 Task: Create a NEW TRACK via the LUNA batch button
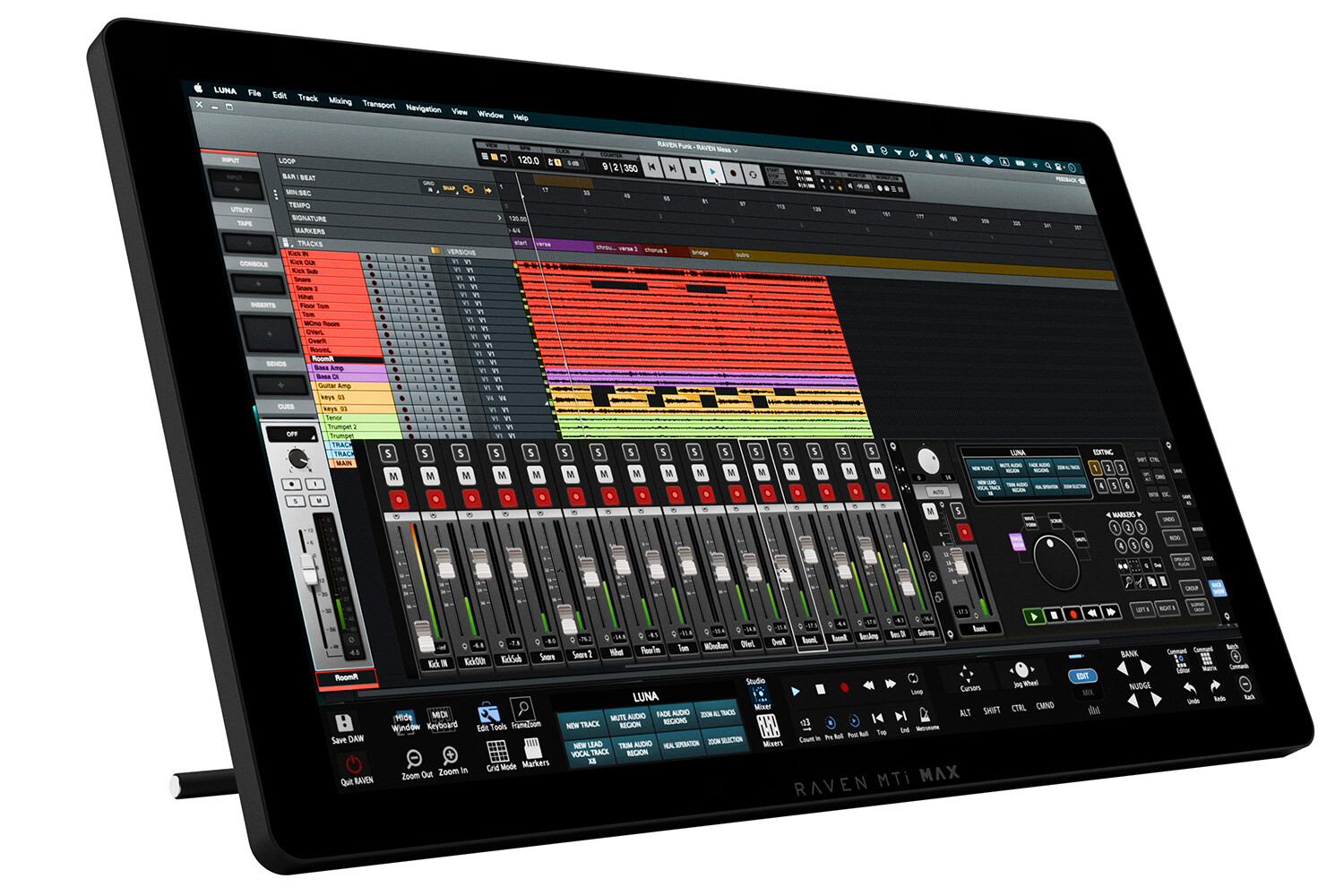(x=583, y=724)
